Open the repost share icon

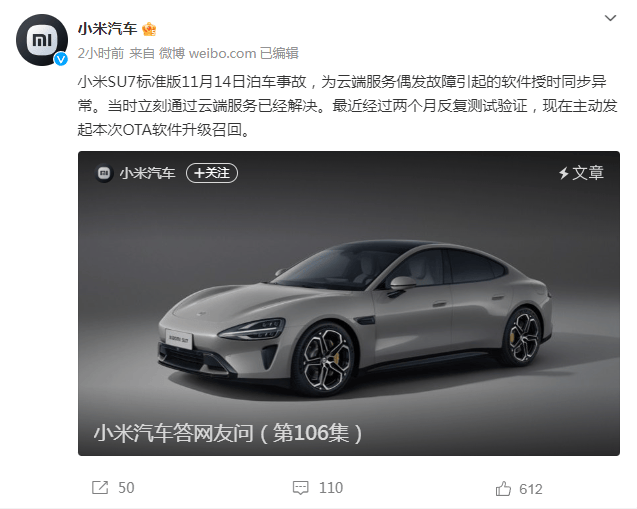(x=100, y=487)
